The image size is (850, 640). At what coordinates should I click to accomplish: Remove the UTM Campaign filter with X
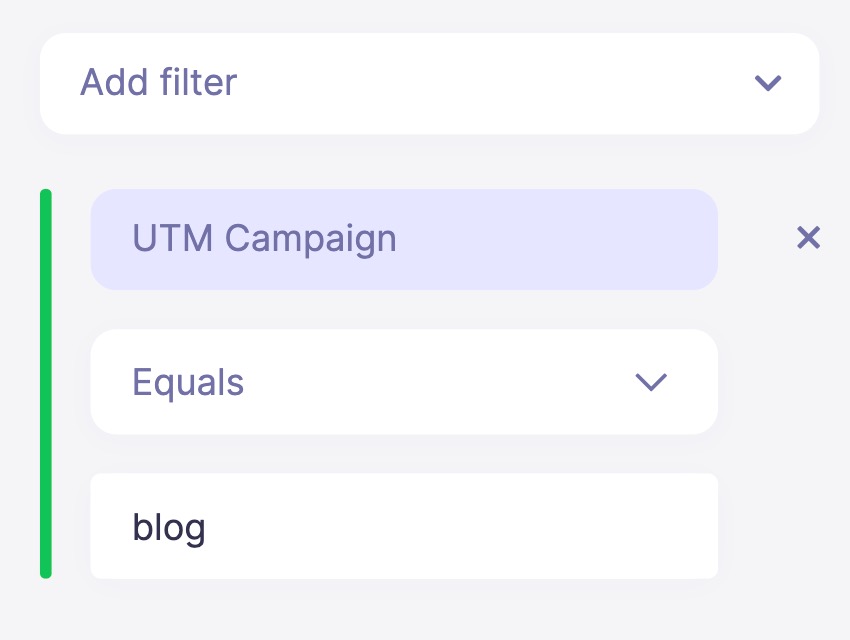pos(808,238)
